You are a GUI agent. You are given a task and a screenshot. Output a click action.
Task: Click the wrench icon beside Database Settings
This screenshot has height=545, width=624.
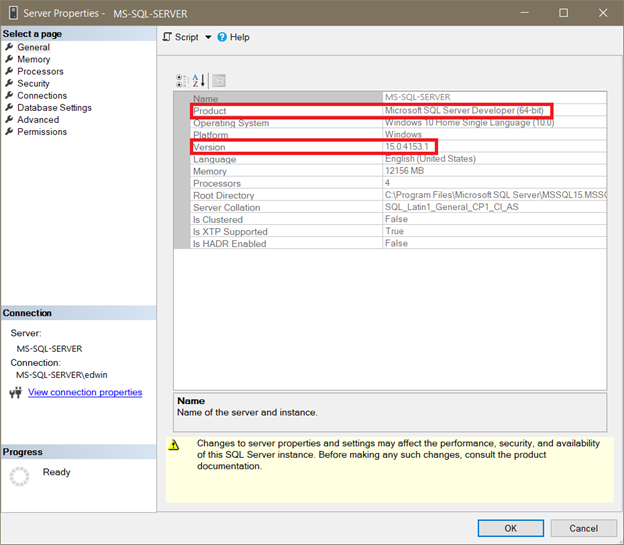[9, 107]
